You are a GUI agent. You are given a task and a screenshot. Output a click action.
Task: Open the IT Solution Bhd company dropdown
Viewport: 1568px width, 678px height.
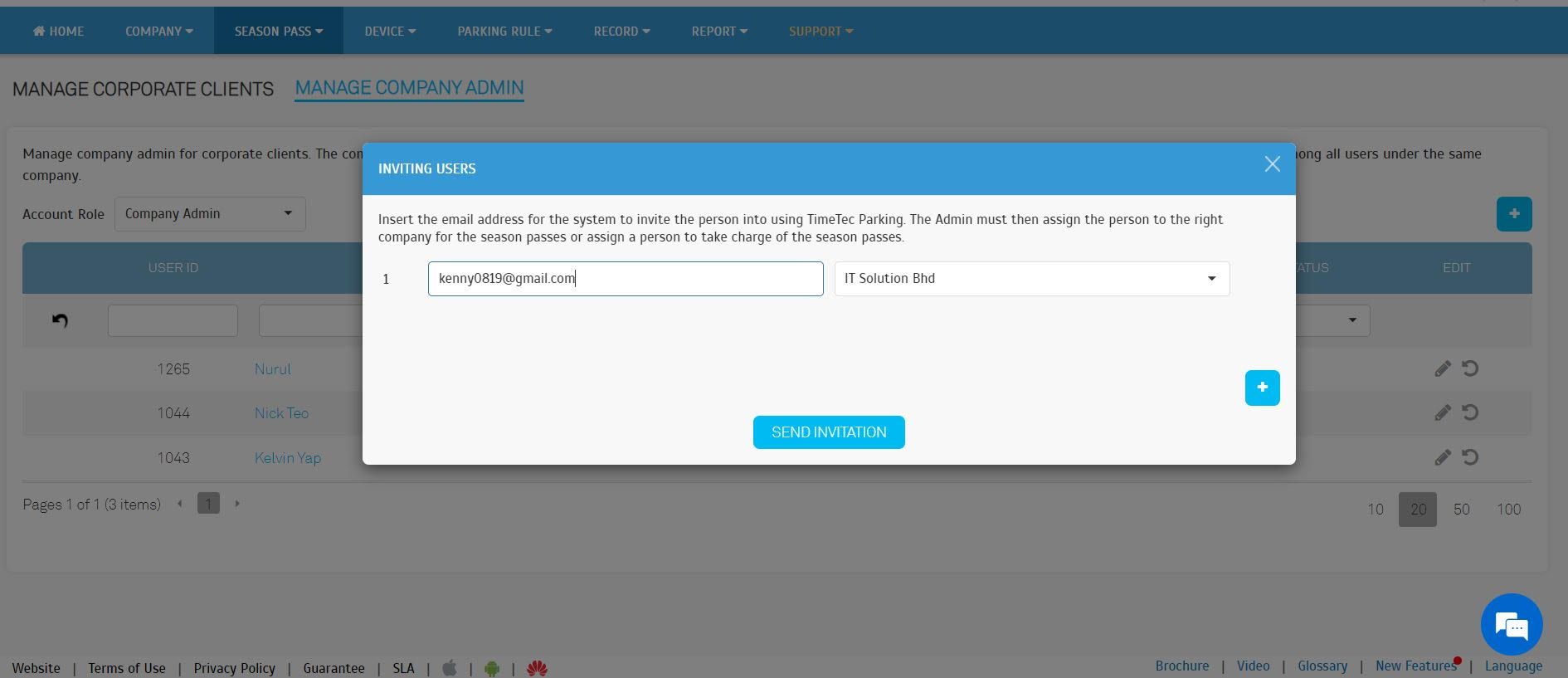1031,279
